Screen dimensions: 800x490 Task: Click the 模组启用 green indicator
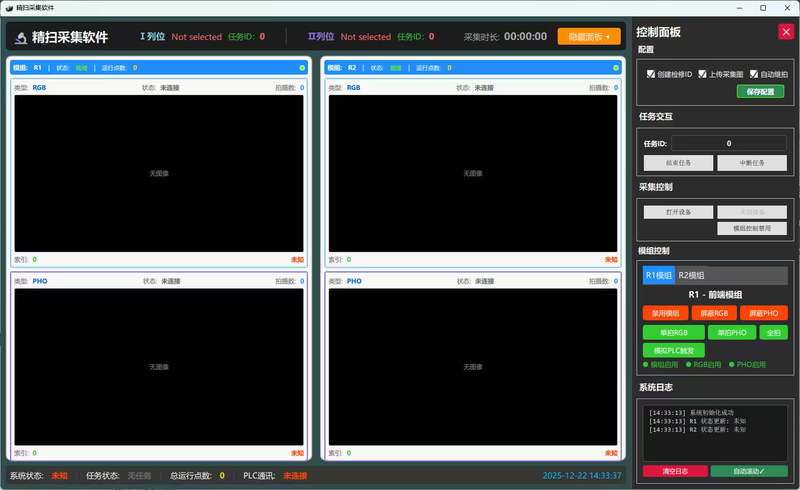click(646, 364)
